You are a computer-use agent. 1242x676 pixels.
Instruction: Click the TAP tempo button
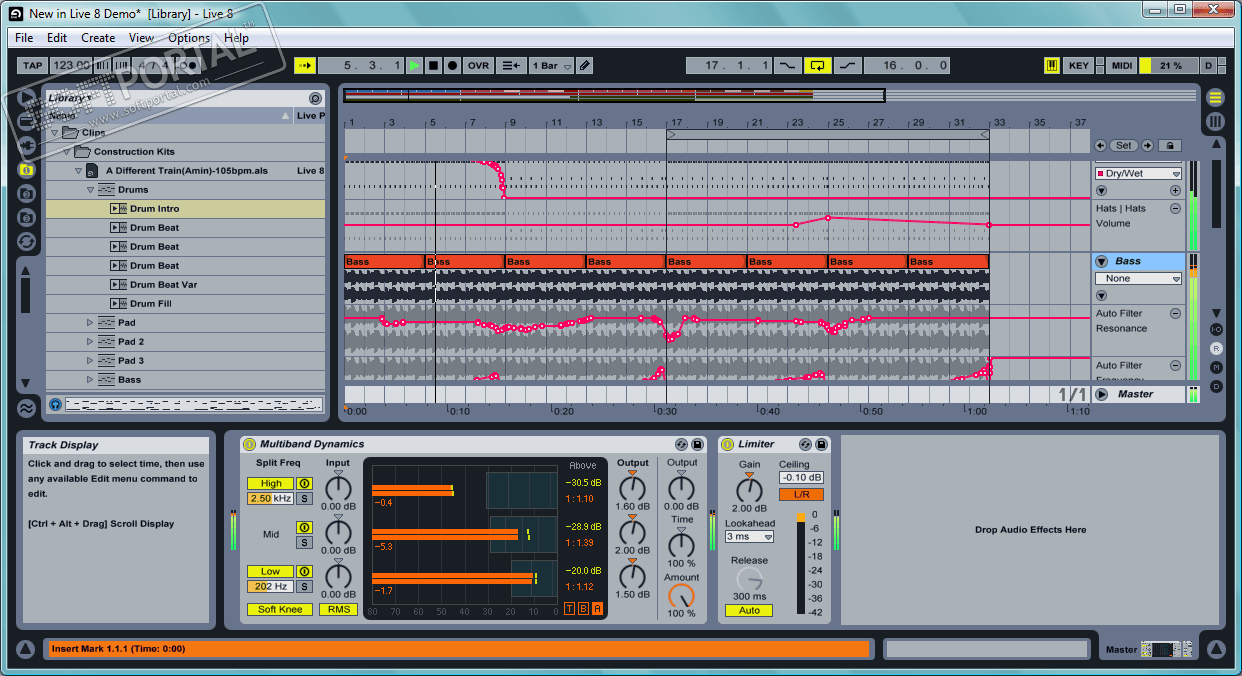(x=32, y=65)
